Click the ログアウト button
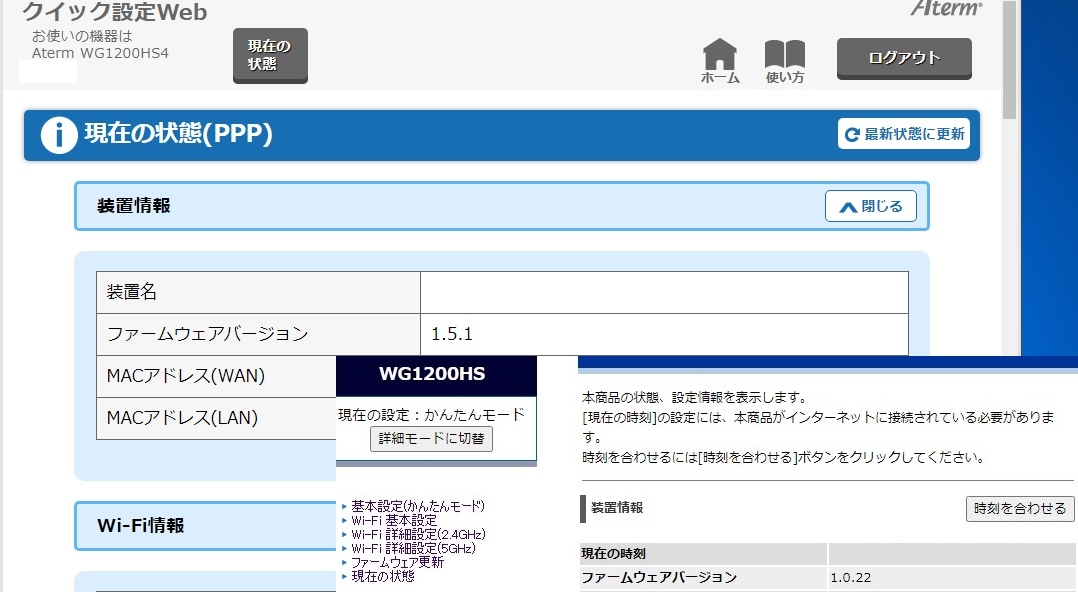The height and width of the screenshot is (592, 1078). [904, 58]
